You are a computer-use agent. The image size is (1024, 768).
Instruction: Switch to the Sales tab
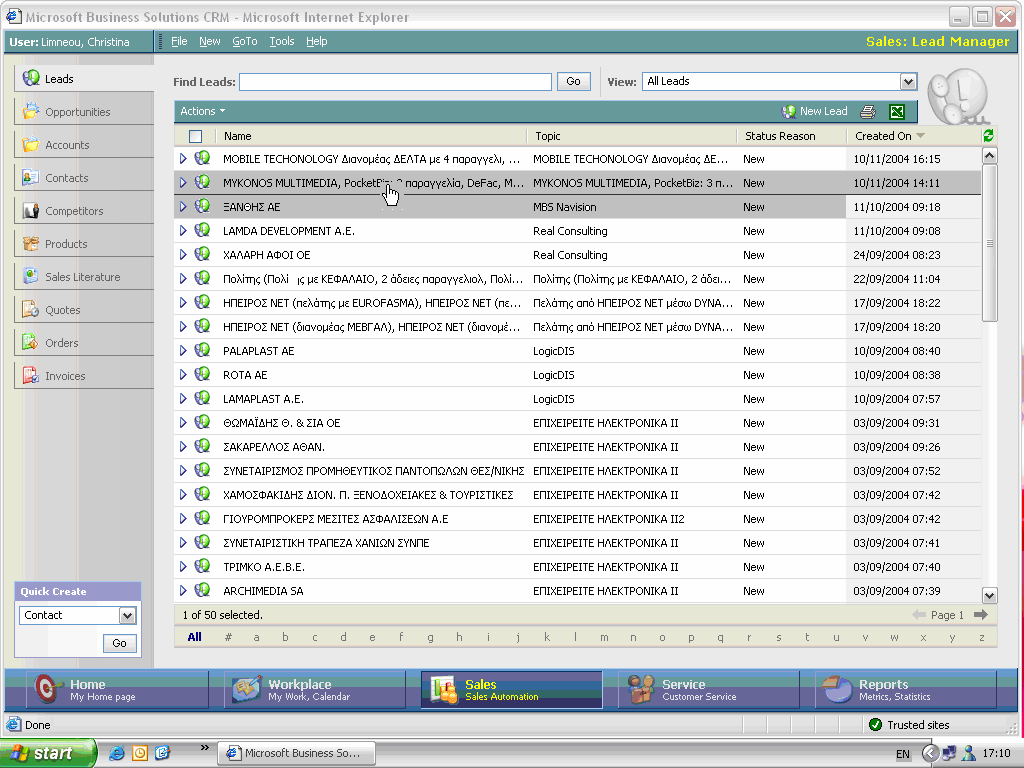[x=511, y=690]
